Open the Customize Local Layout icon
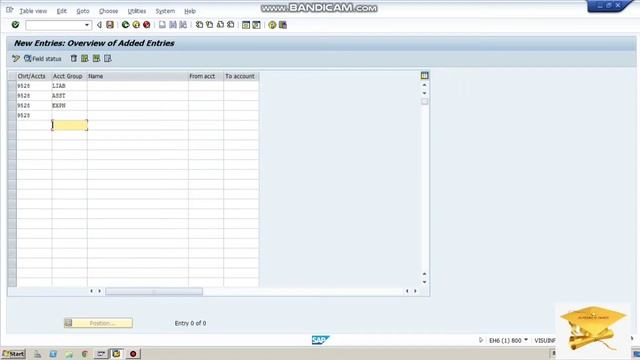 283,25
